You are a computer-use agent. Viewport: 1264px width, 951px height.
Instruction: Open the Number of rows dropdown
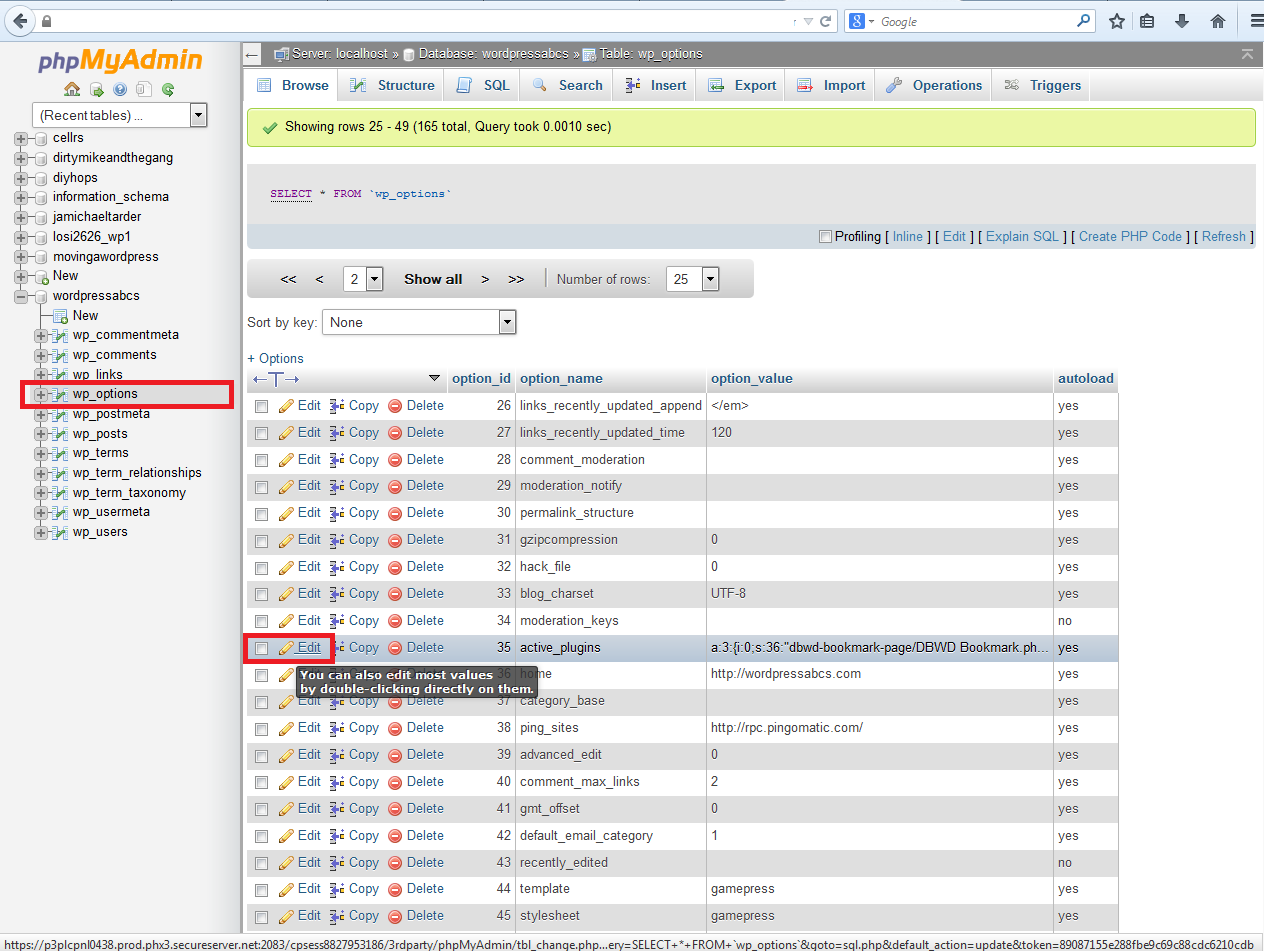click(692, 280)
